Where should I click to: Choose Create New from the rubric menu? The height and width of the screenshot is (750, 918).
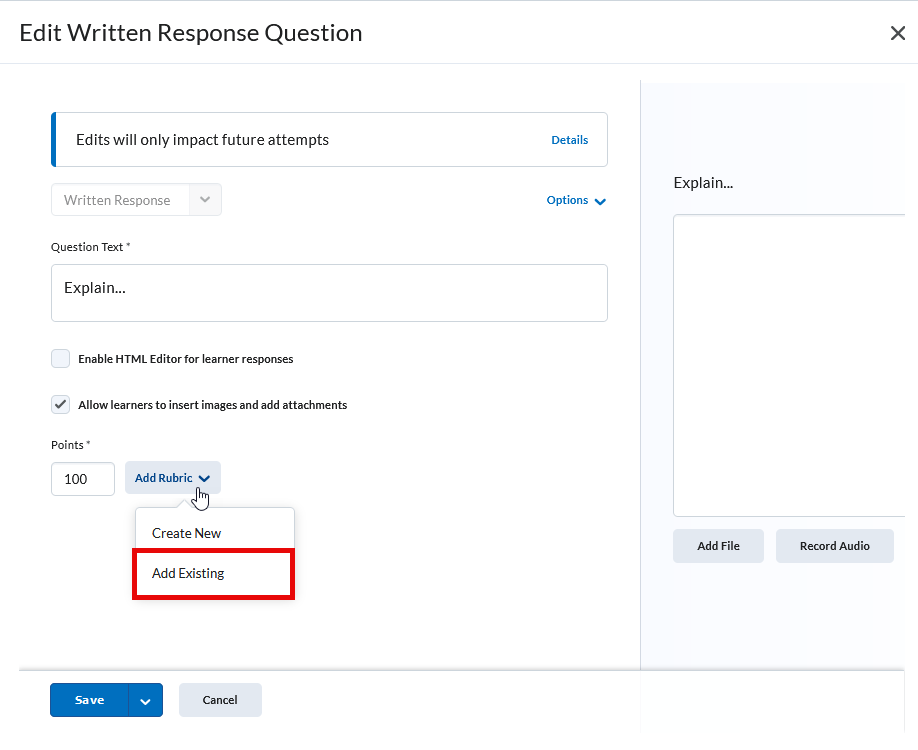(x=187, y=533)
